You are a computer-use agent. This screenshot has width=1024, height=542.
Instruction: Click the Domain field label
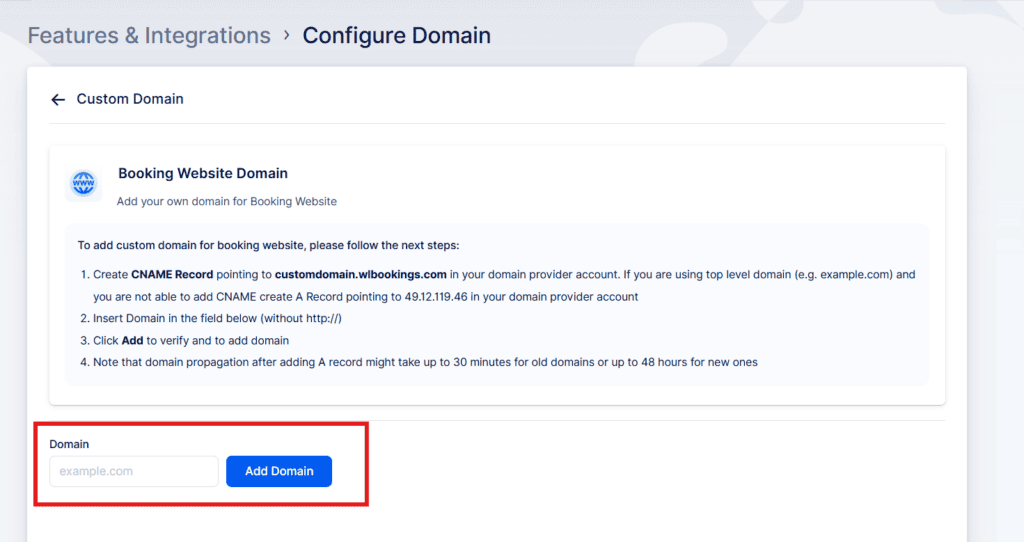pos(69,444)
